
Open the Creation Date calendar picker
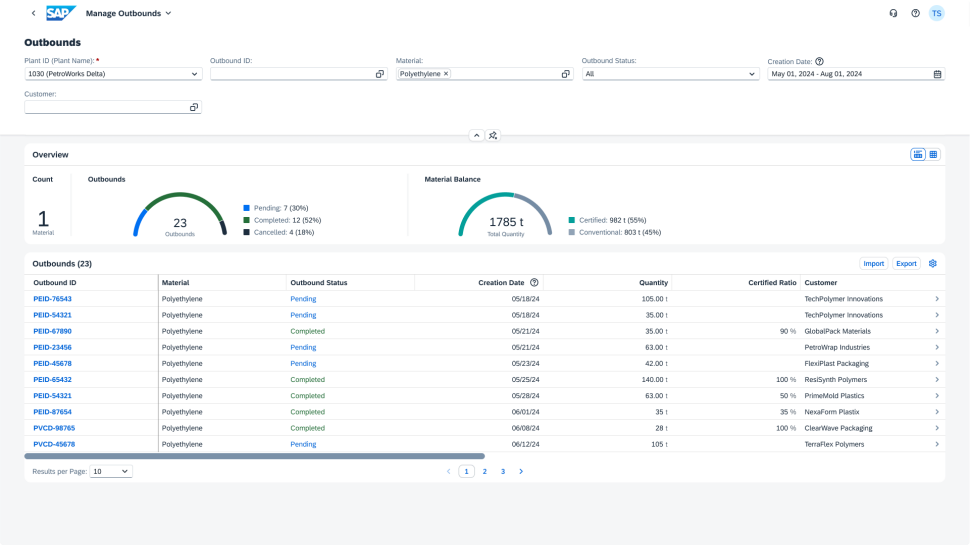point(937,74)
